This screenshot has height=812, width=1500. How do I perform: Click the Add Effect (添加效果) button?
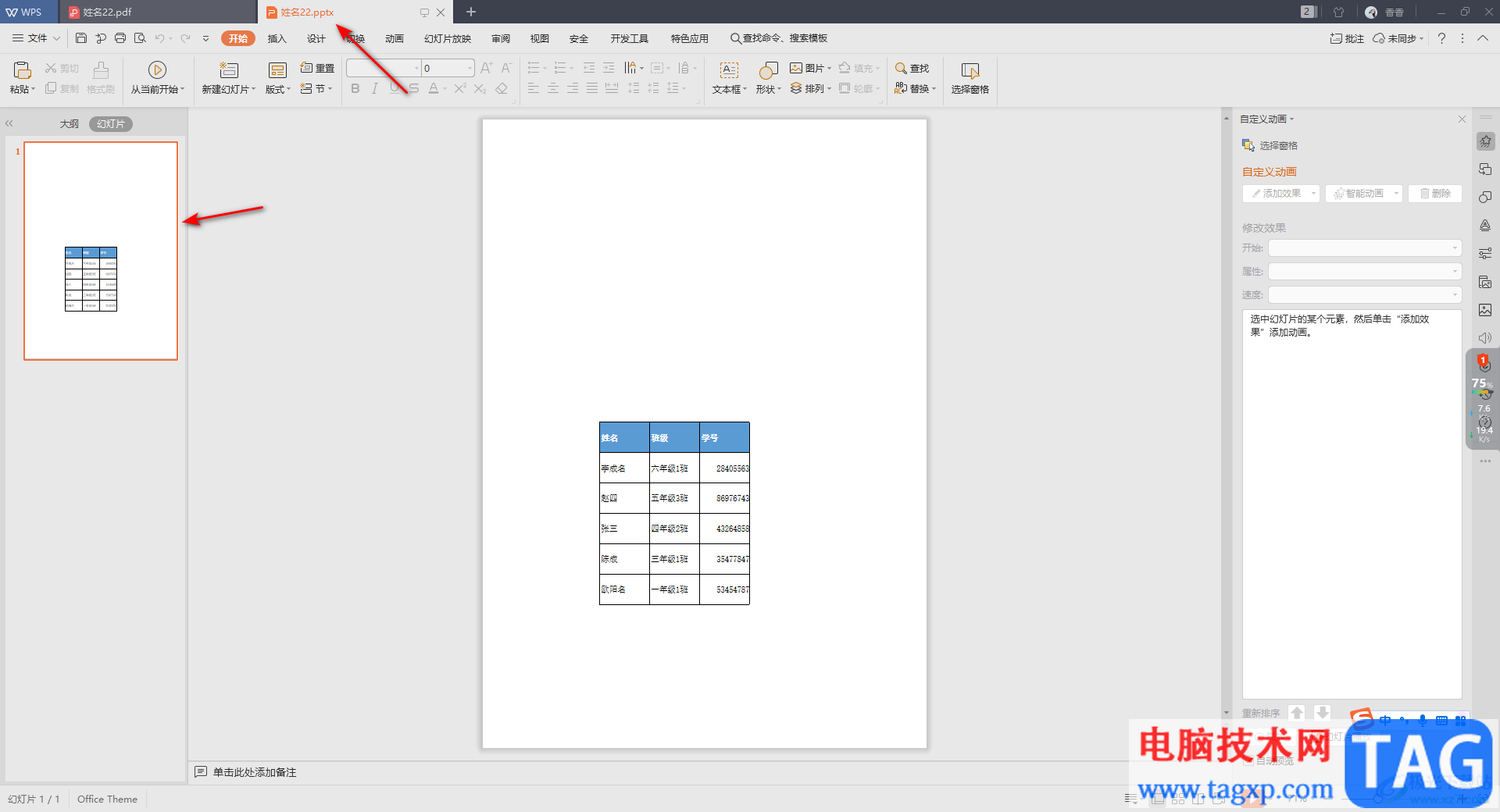click(x=1281, y=194)
